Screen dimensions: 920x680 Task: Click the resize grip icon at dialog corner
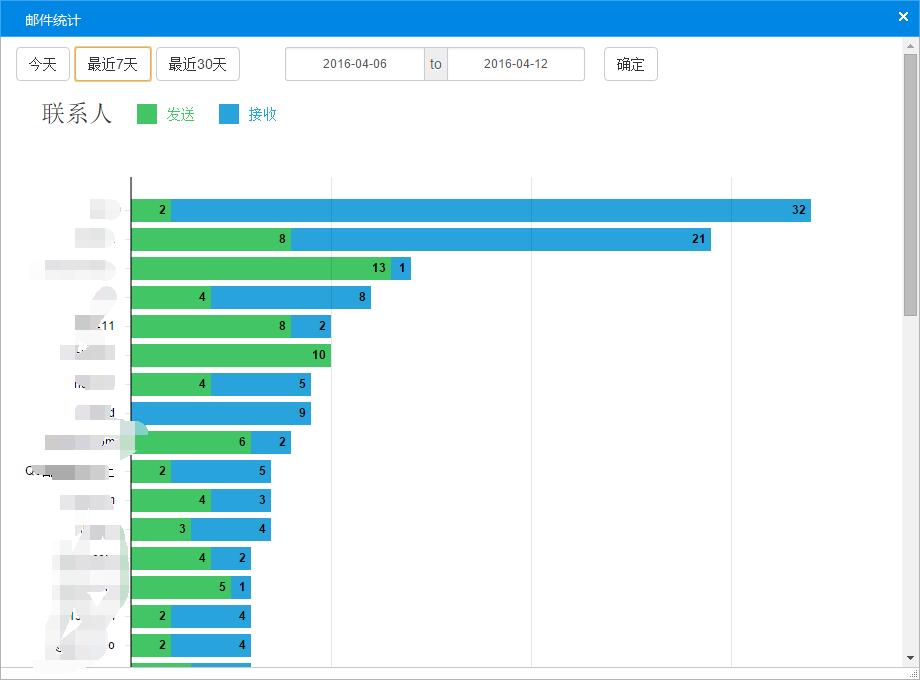coord(913,674)
